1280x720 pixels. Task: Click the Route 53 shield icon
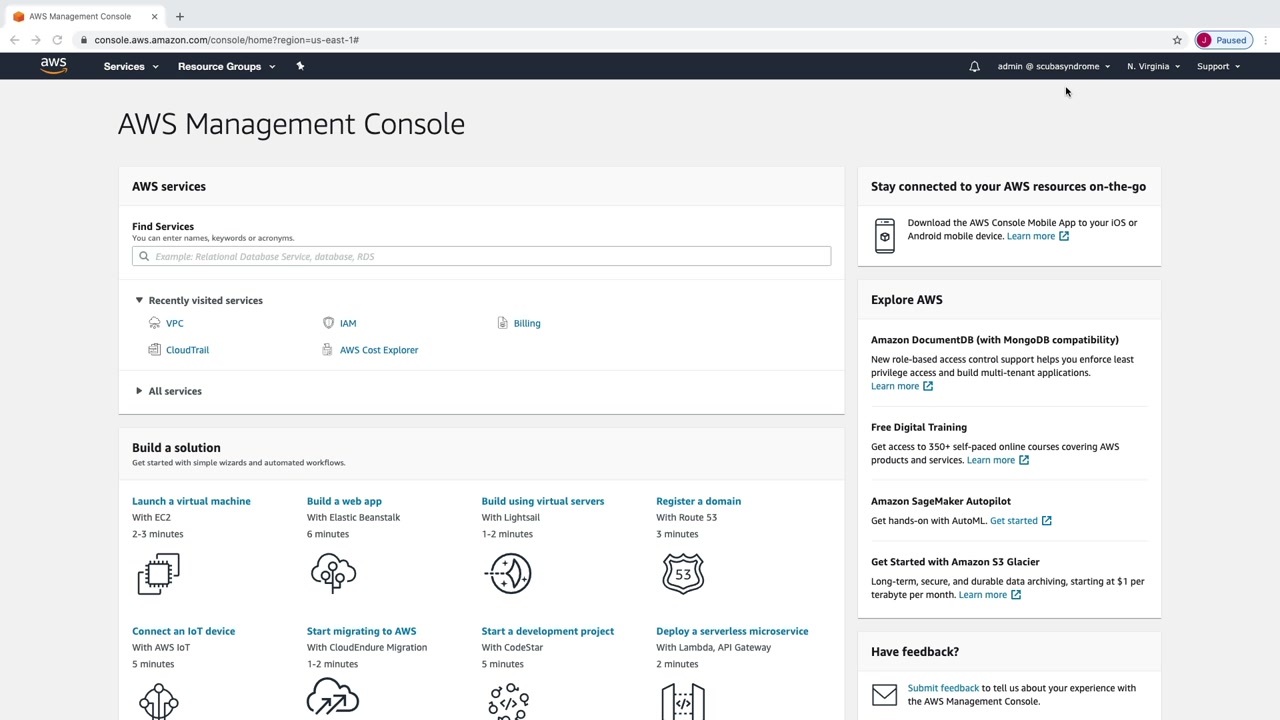pyautogui.click(x=683, y=574)
